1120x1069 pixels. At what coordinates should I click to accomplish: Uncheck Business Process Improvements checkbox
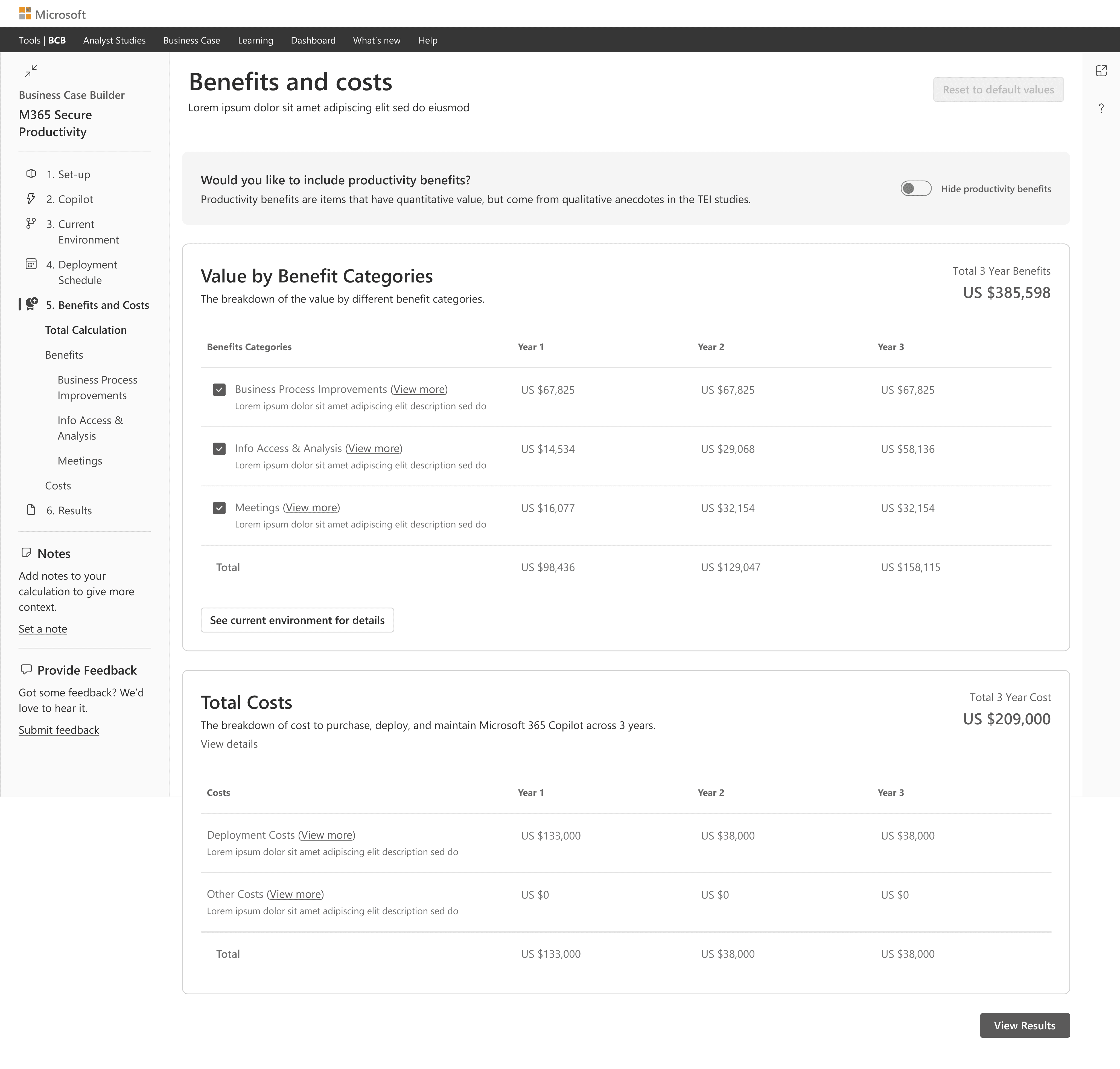(219, 390)
